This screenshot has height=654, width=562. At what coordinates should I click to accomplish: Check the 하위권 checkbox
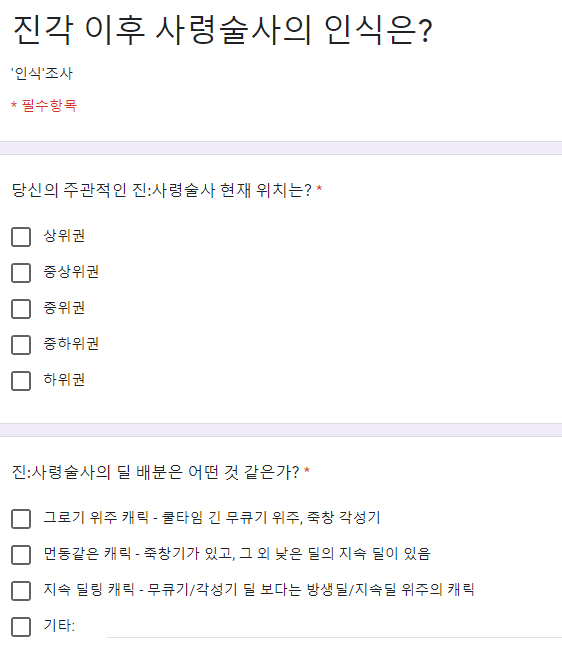pyautogui.click(x=21, y=381)
